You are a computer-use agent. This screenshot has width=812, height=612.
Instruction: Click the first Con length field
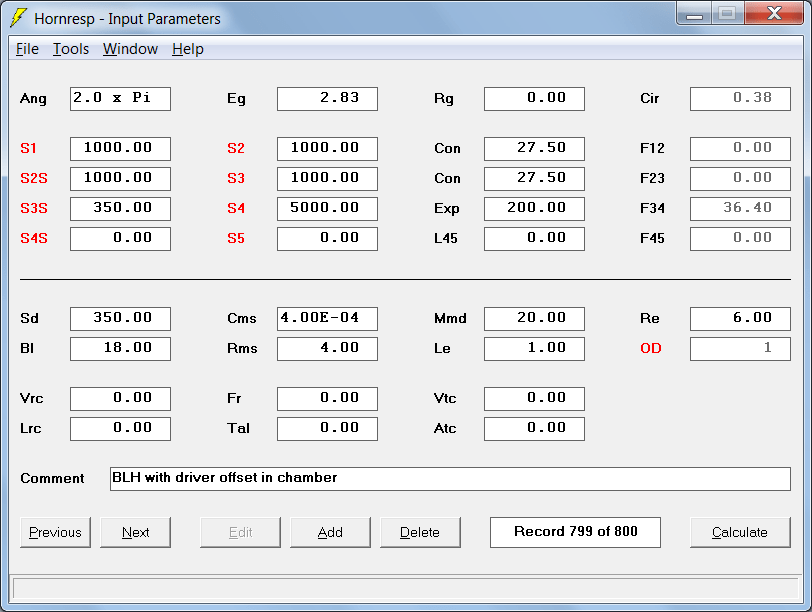click(534, 149)
